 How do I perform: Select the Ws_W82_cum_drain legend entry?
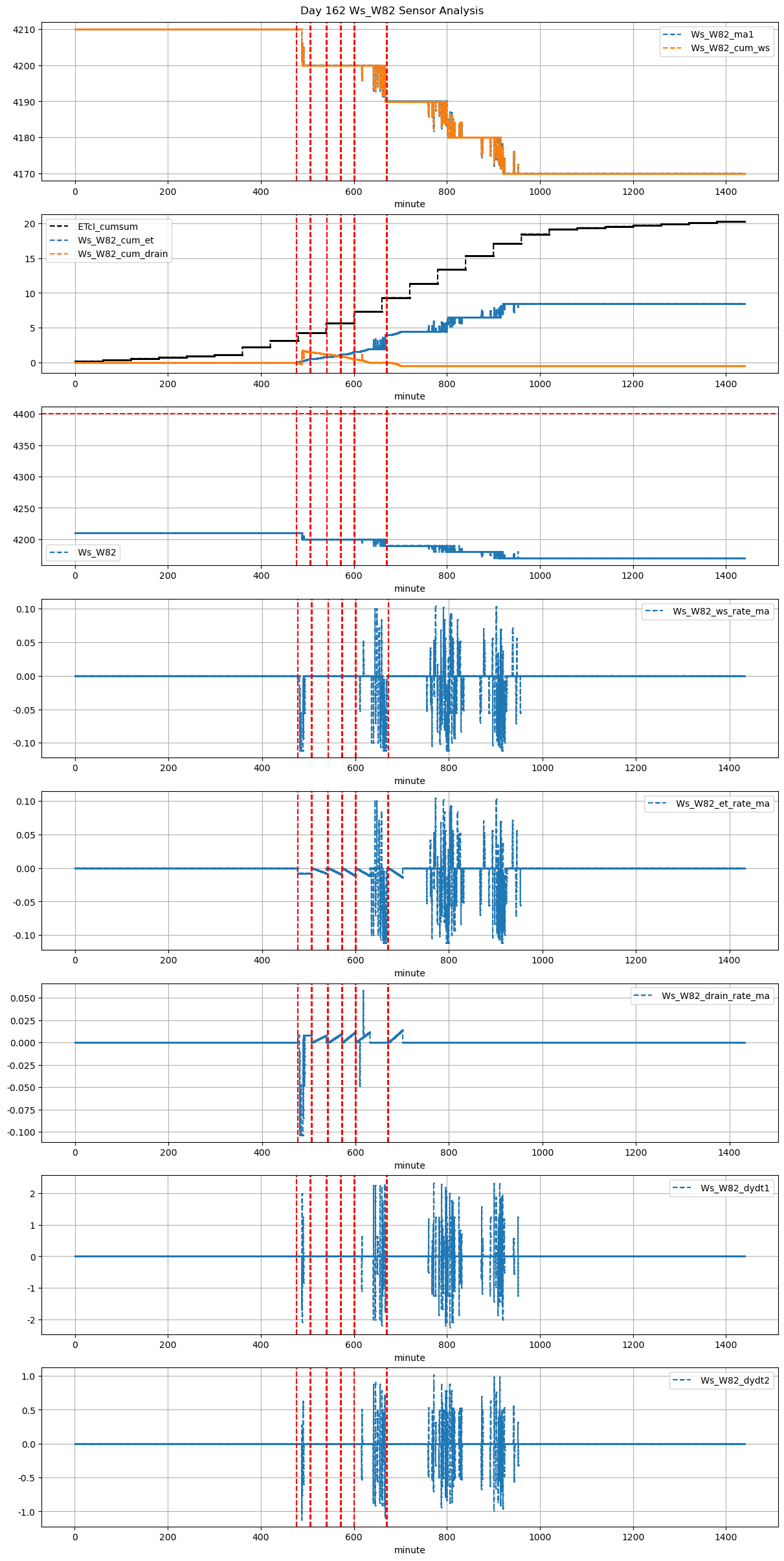click(x=122, y=254)
